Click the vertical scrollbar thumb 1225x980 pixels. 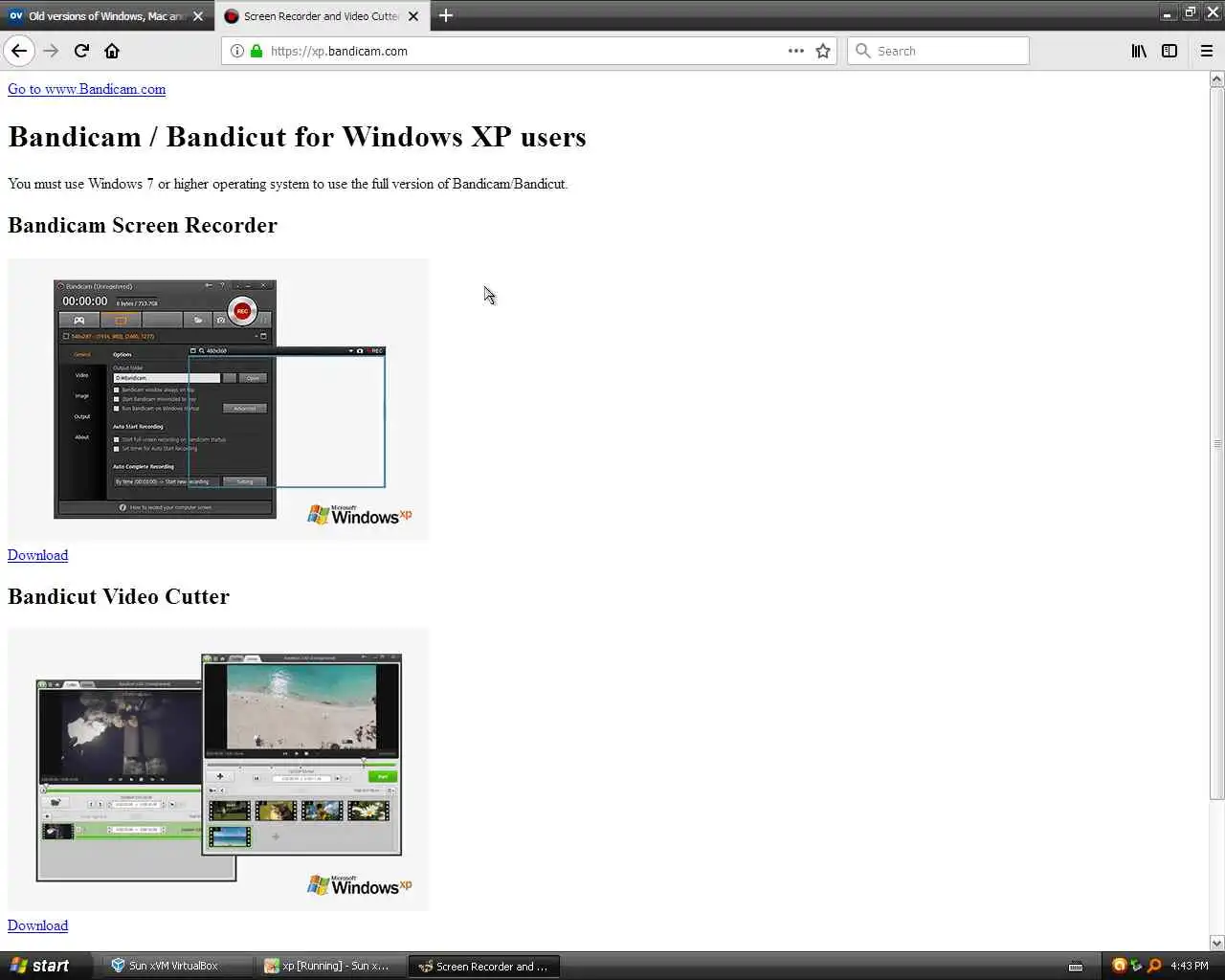pyautogui.click(x=1217, y=443)
